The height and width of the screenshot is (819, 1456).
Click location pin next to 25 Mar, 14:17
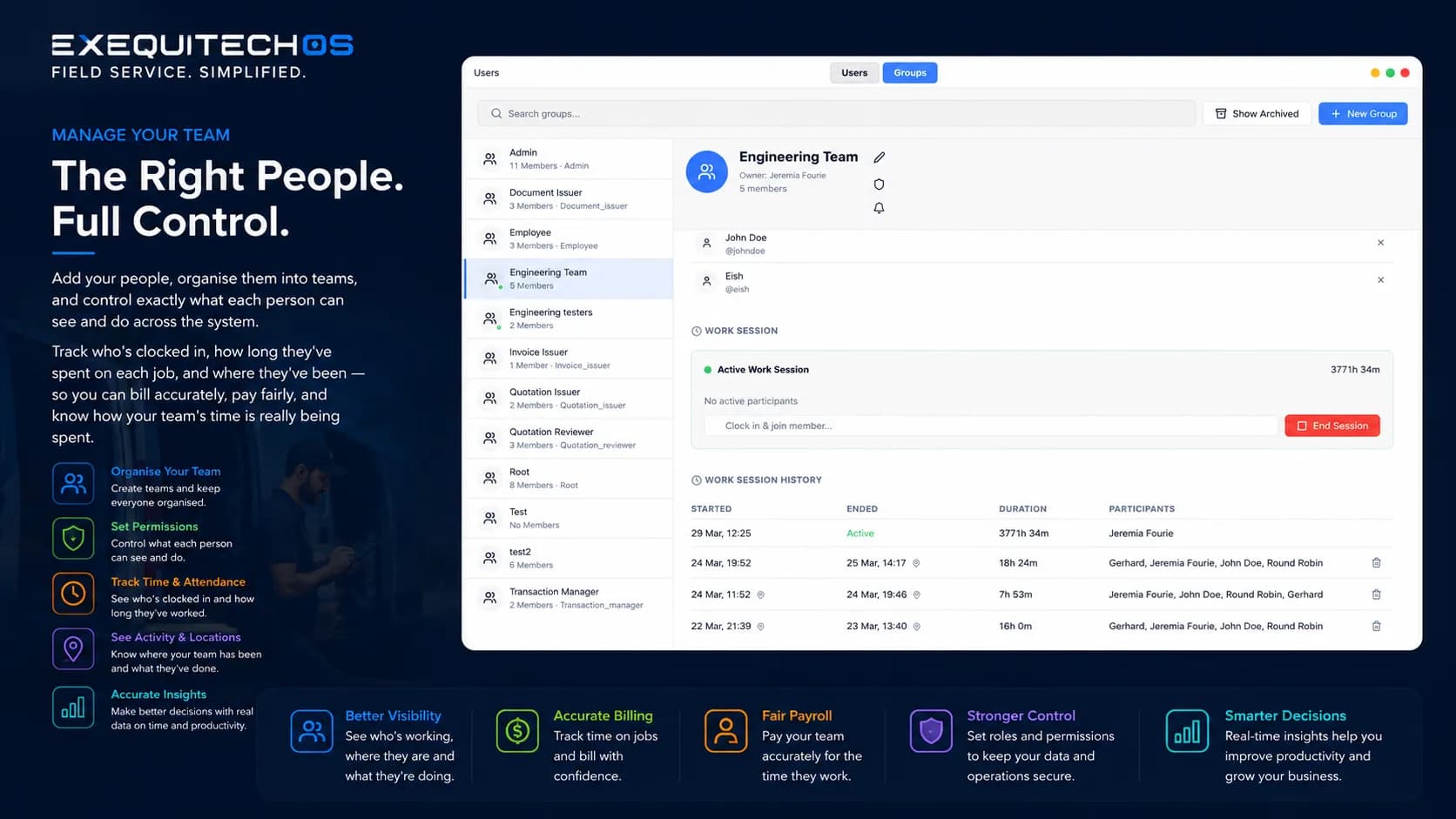pos(916,563)
